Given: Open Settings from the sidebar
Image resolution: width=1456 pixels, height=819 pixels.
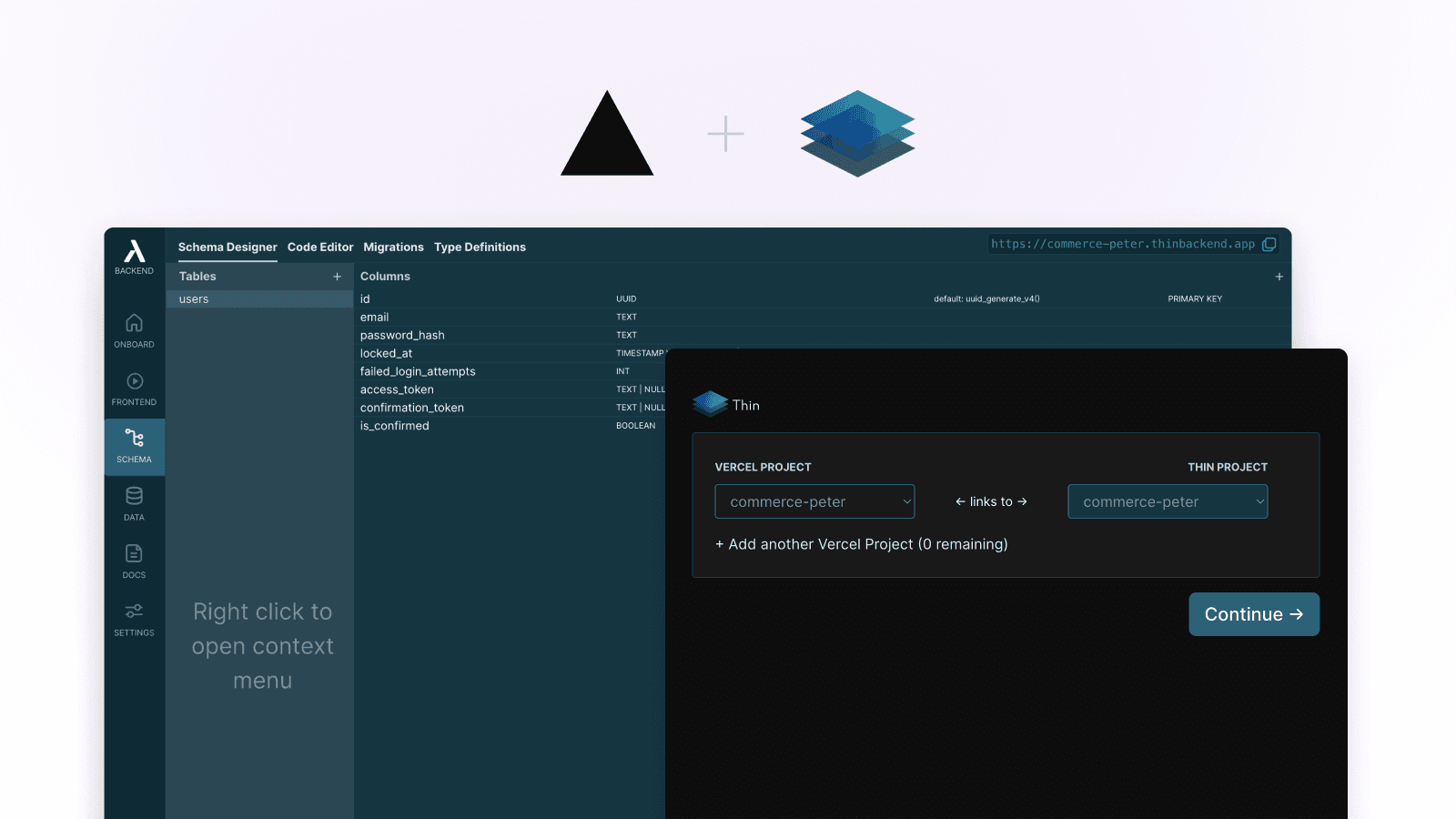Looking at the screenshot, I should pyautogui.click(x=134, y=619).
